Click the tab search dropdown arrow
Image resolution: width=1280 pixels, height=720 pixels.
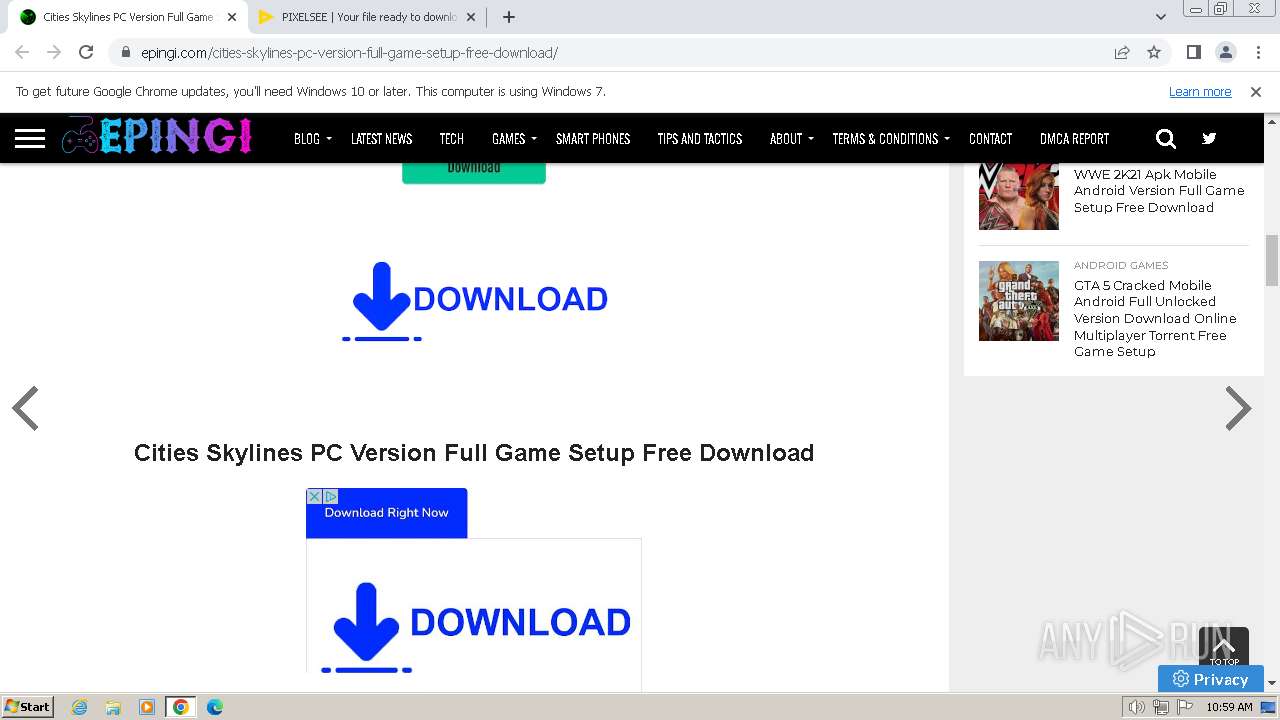click(x=1161, y=17)
